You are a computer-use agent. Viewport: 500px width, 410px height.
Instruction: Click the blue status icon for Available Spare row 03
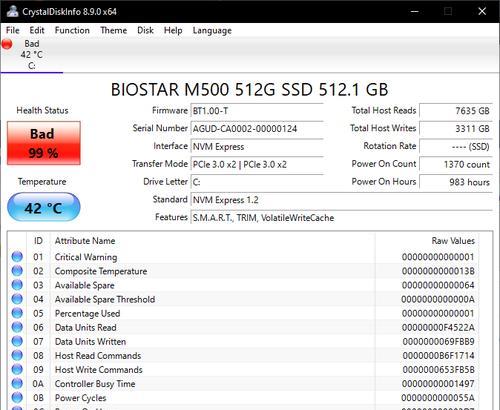[17, 285]
